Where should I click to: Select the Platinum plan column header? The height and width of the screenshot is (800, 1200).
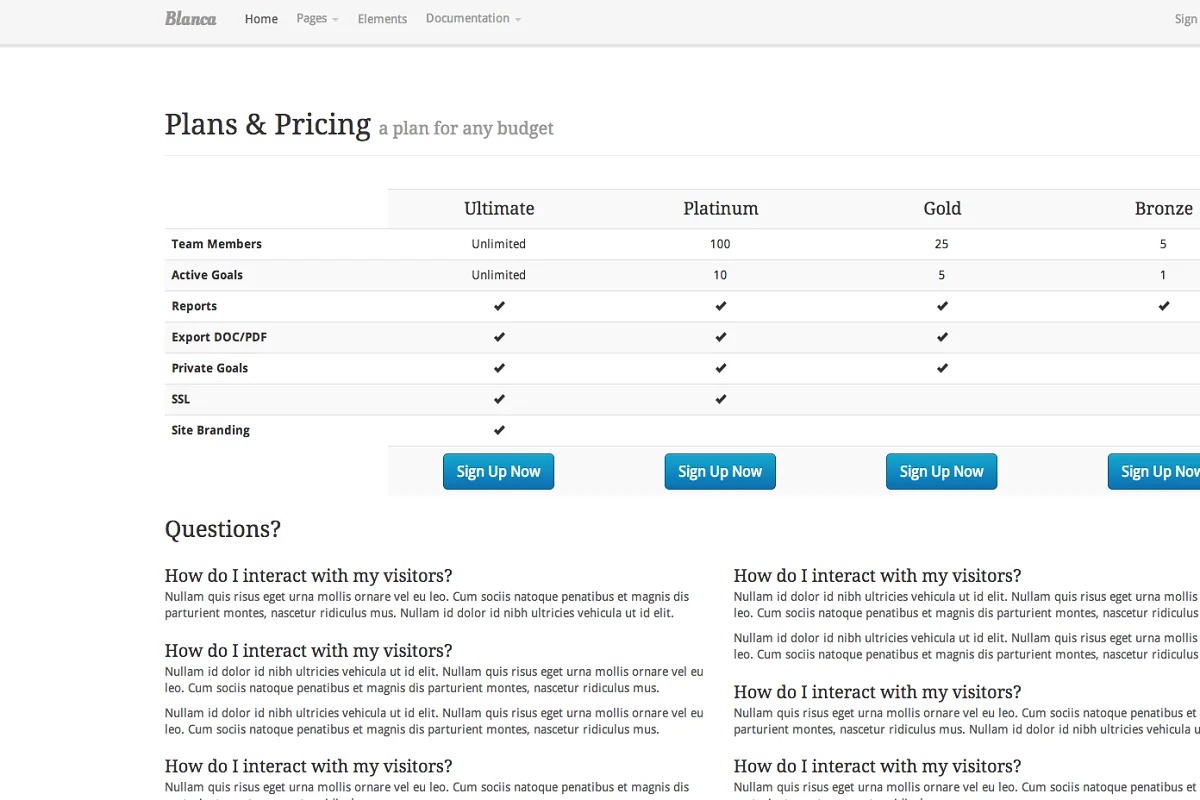click(x=721, y=208)
